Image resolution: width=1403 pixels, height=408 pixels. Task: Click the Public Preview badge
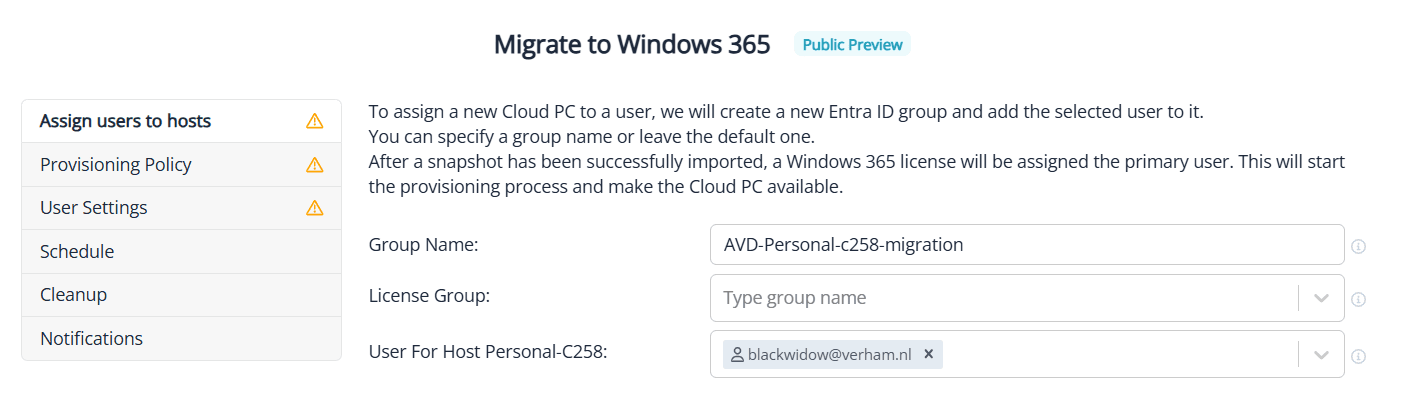[x=852, y=45]
